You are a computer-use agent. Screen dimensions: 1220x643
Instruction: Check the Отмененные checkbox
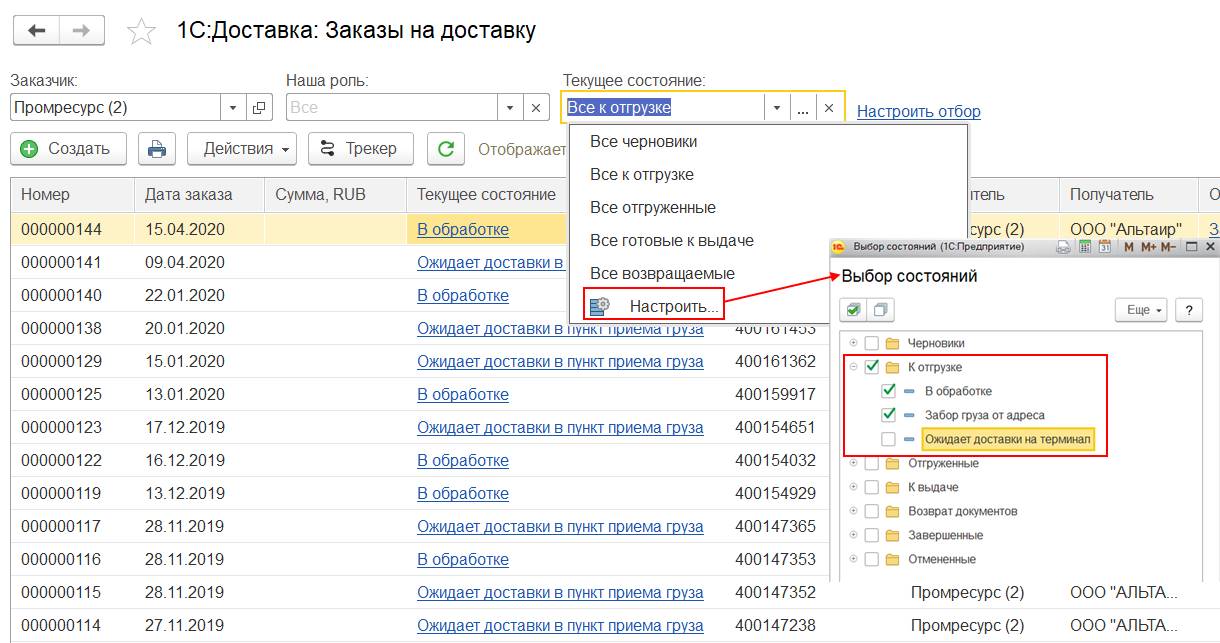871,559
